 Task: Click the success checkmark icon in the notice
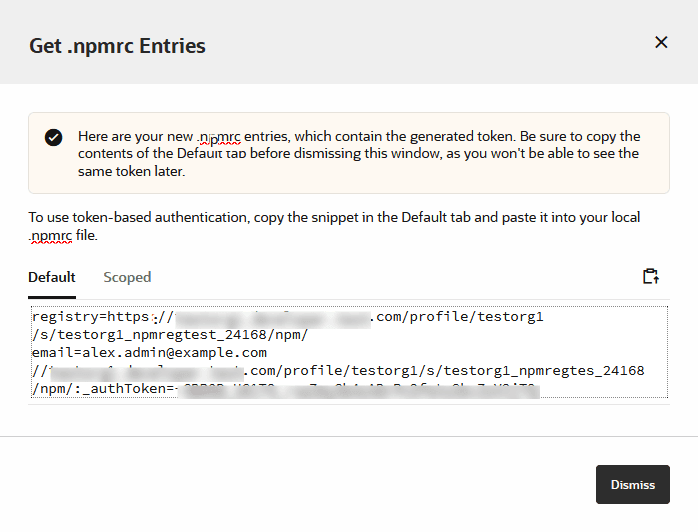(x=53, y=138)
